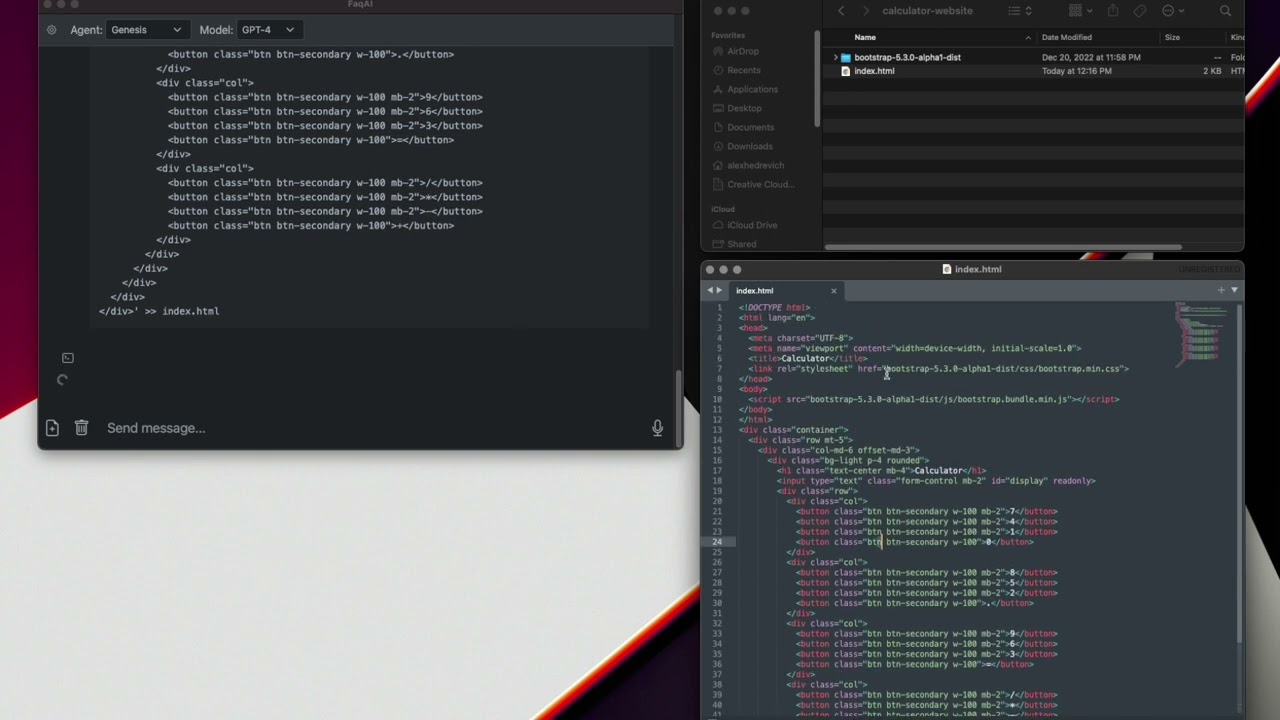Image resolution: width=1280 pixels, height=720 pixels.
Task: Click the Finder tags icon
Action: [1140, 11]
